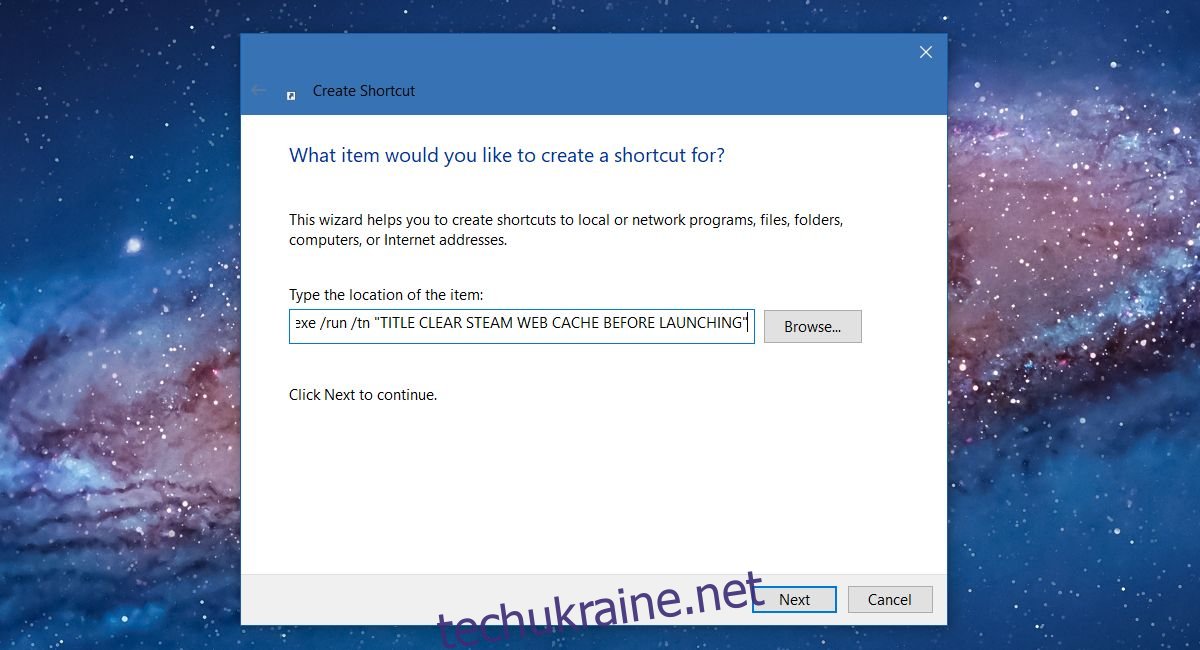Click the wizard description paragraph
1200x650 pixels.
[x=566, y=230]
